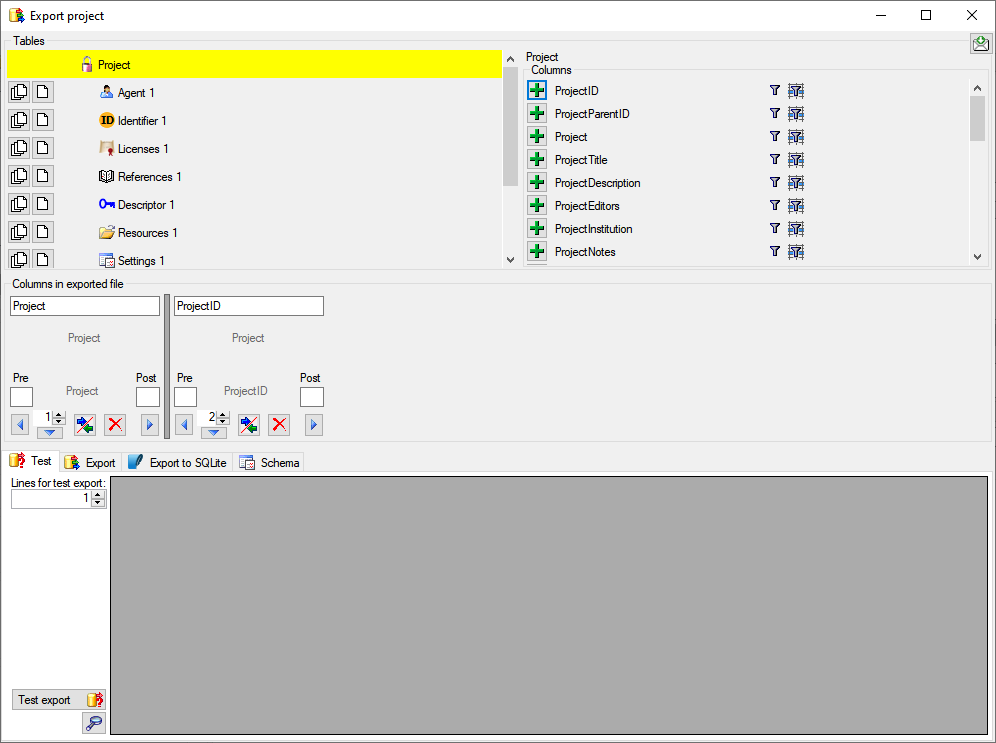This screenshot has width=996, height=743.
Task: Open the Schema tab
Action: [x=269, y=462]
